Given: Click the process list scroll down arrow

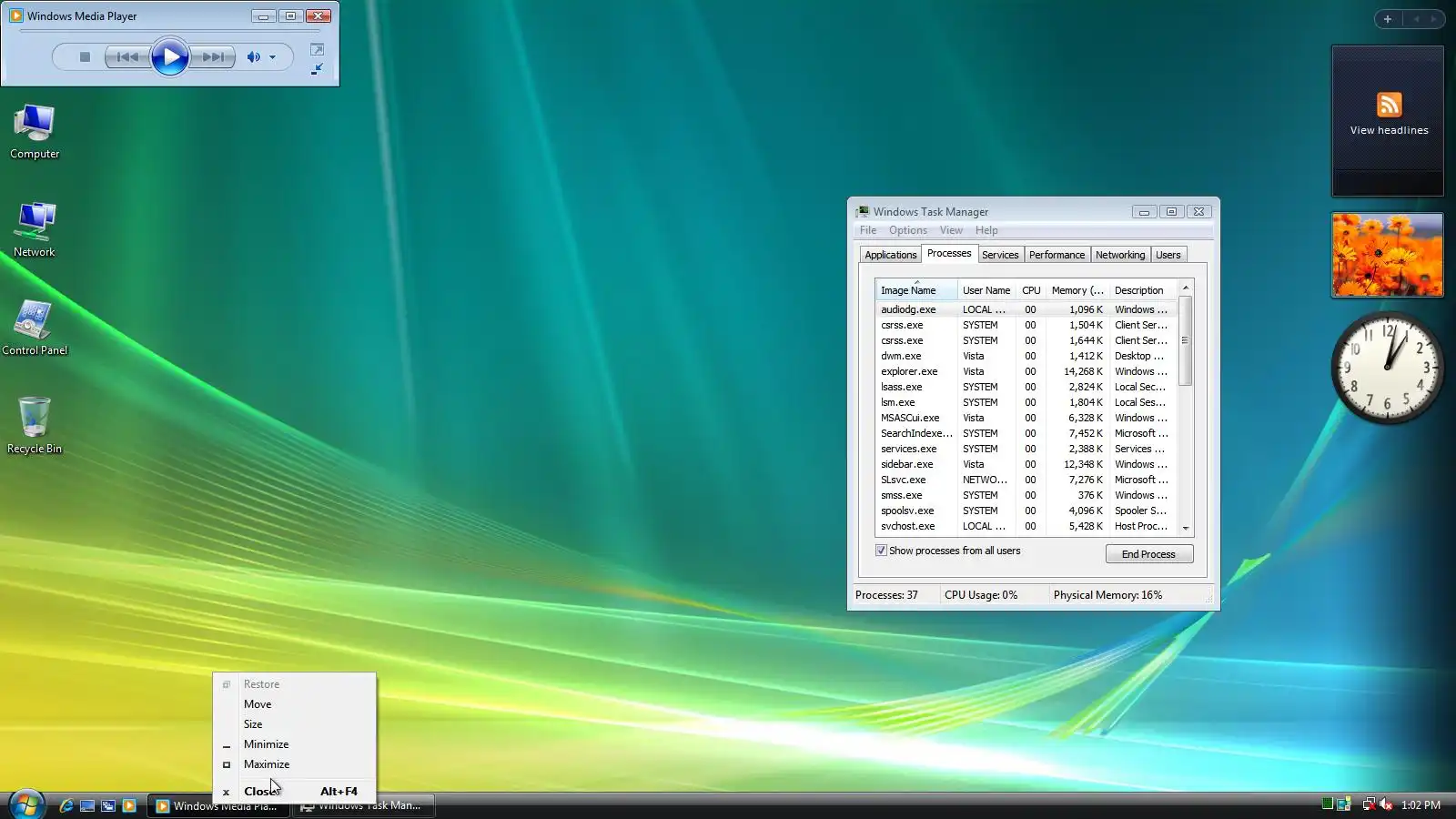Looking at the screenshot, I should click(x=1185, y=528).
